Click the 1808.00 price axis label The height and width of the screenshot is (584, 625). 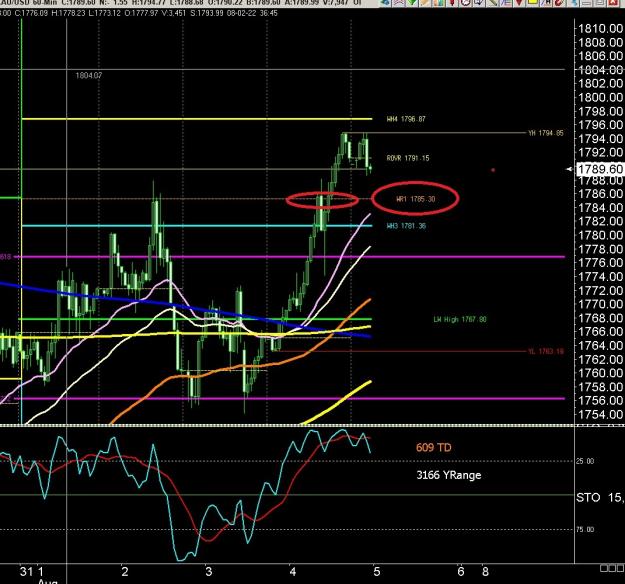coord(600,42)
